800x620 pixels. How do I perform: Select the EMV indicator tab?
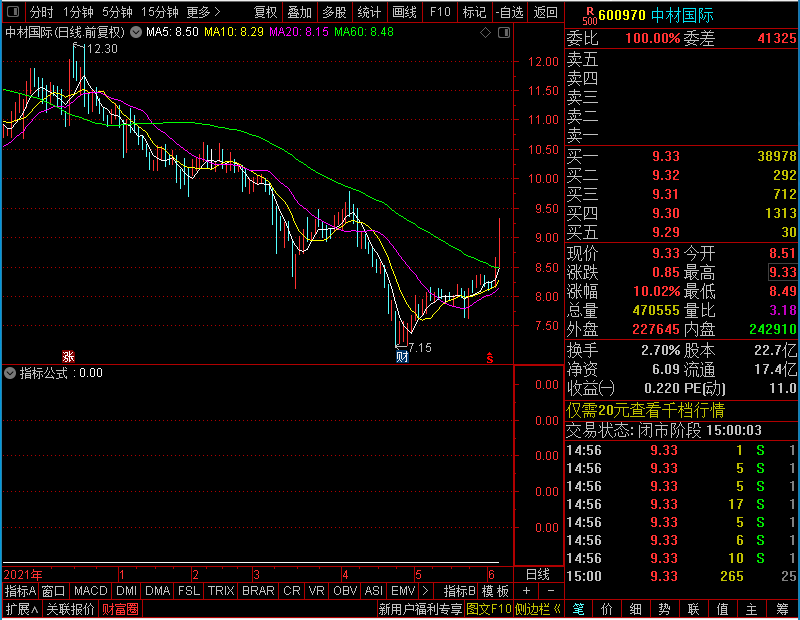403,591
